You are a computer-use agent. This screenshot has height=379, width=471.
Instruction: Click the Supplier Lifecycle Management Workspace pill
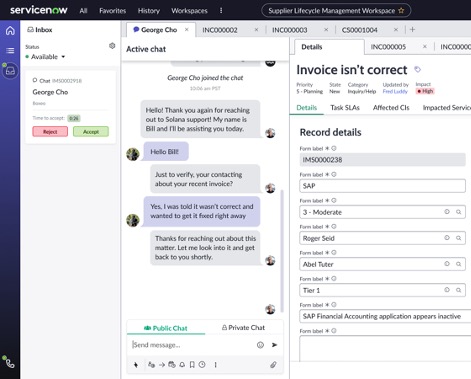tap(336, 11)
